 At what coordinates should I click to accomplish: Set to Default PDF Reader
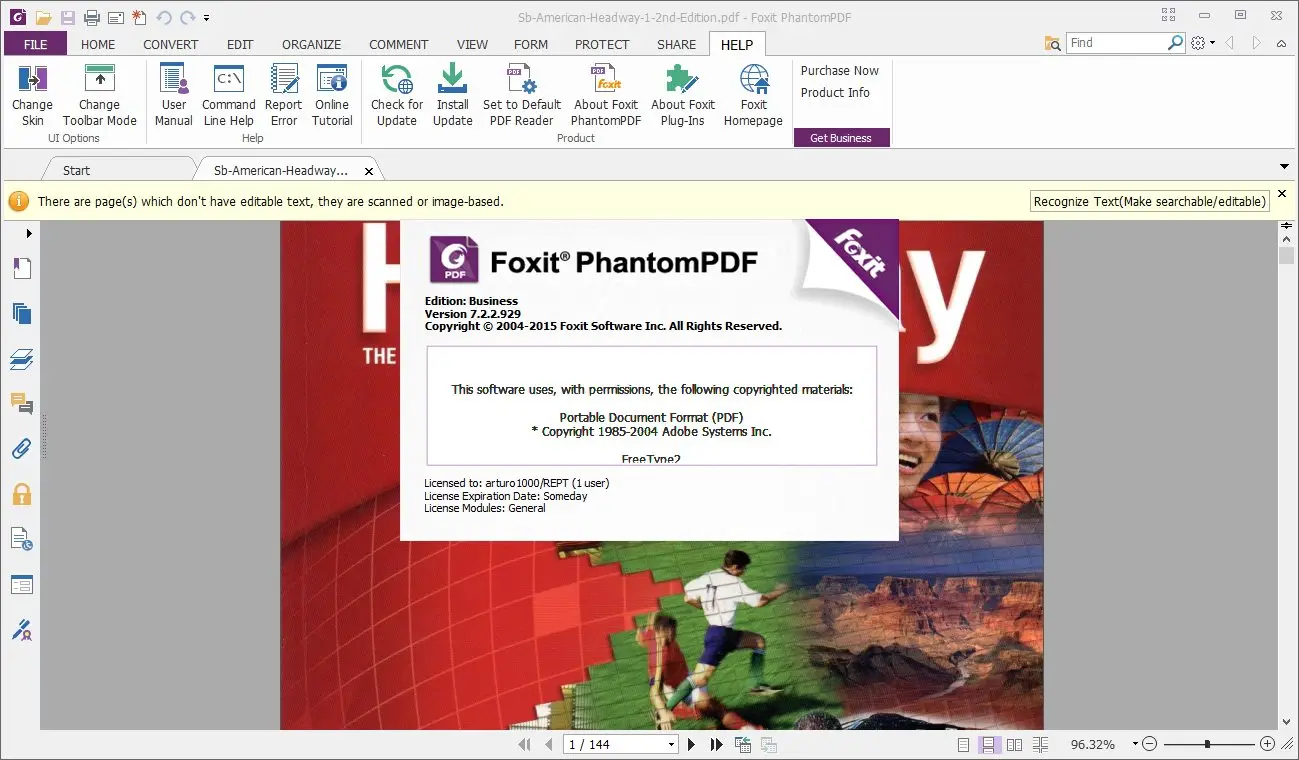[x=521, y=96]
